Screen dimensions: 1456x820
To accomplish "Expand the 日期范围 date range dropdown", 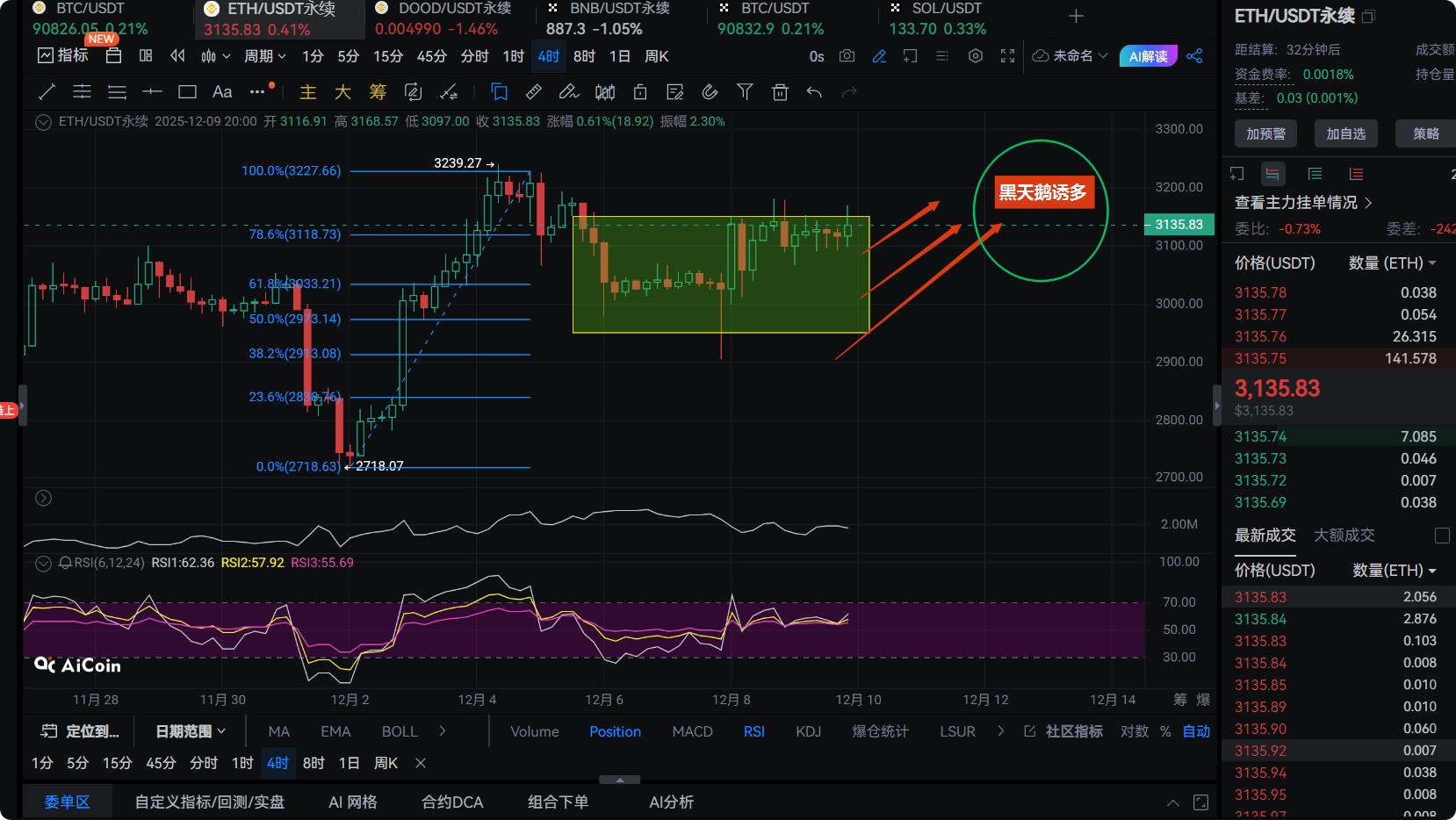I will 191,731.
